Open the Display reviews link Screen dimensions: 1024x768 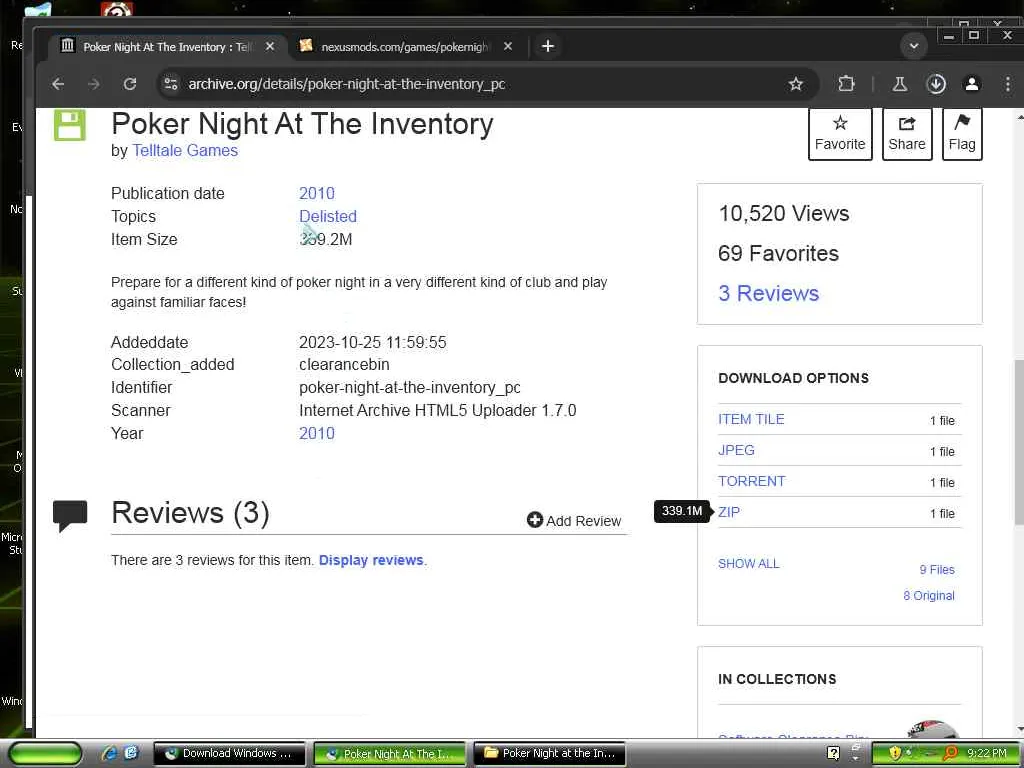point(371,560)
